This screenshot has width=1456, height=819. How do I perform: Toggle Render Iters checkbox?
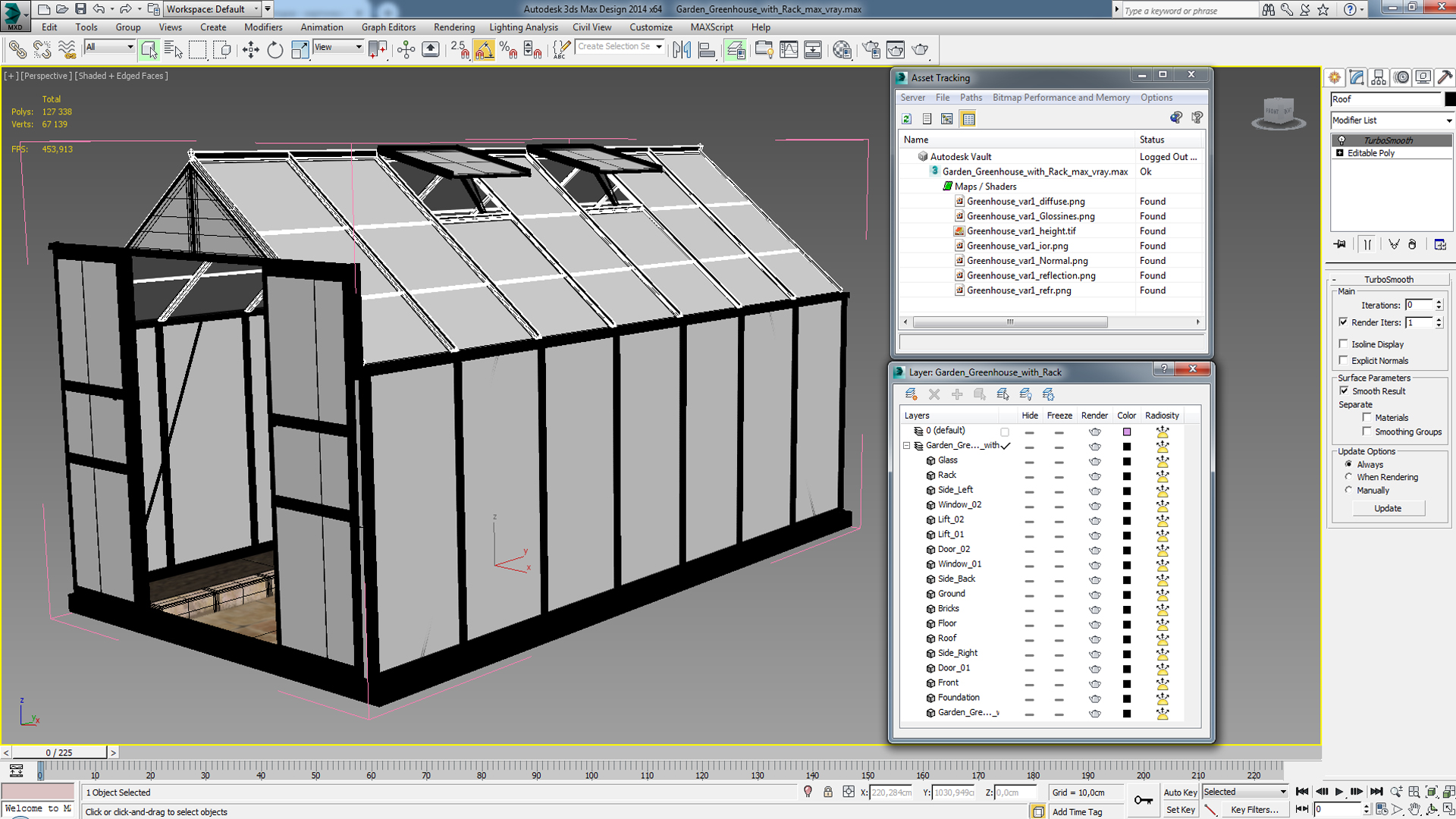point(1344,322)
